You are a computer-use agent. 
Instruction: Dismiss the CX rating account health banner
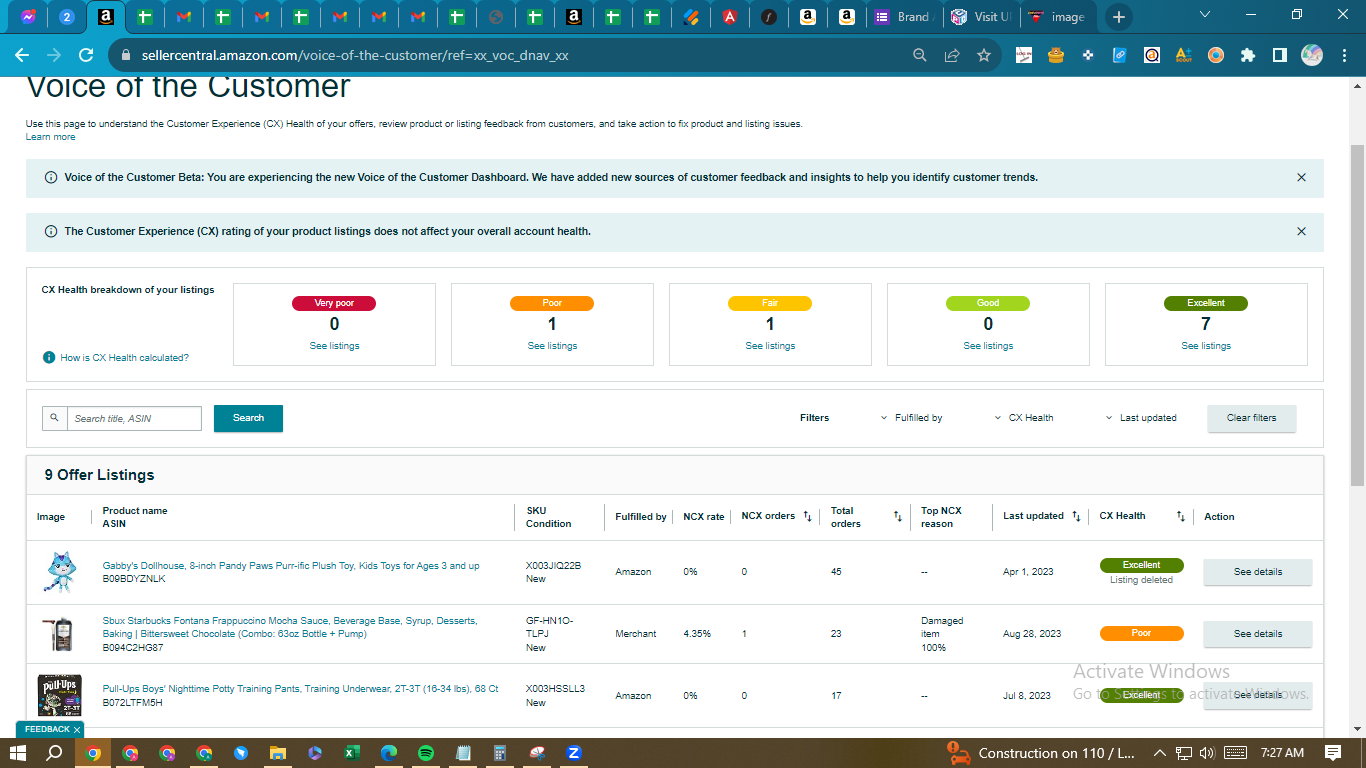1301,231
